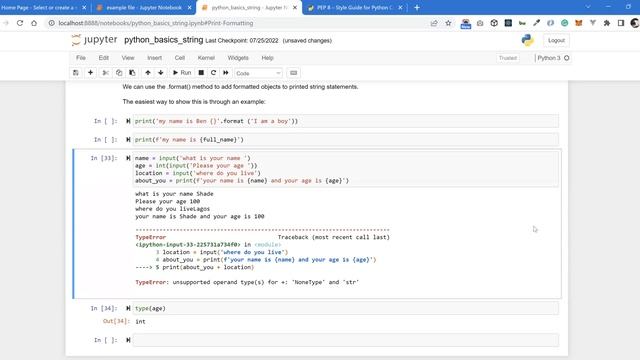Viewport: 640px width, 360px height.
Task: Insert a cell below with the plus icon
Action: (91, 73)
